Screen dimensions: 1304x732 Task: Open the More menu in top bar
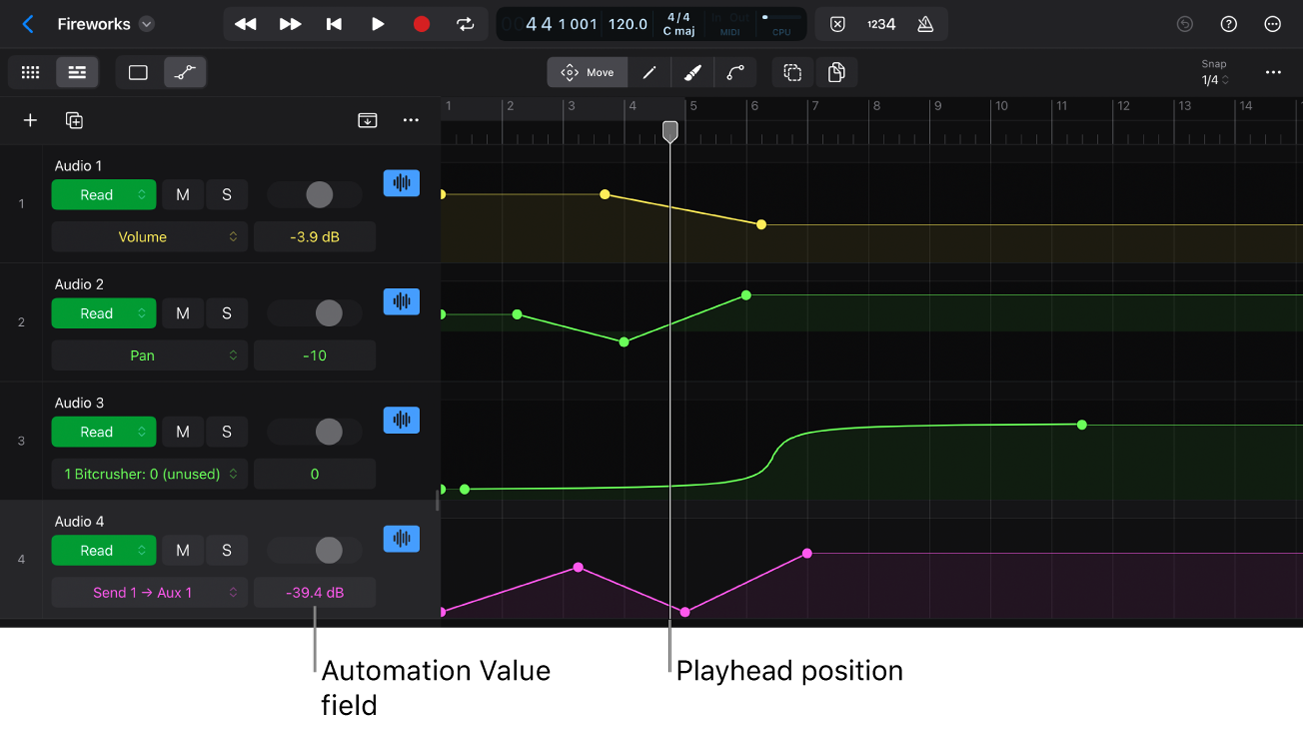click(1273, 24)
